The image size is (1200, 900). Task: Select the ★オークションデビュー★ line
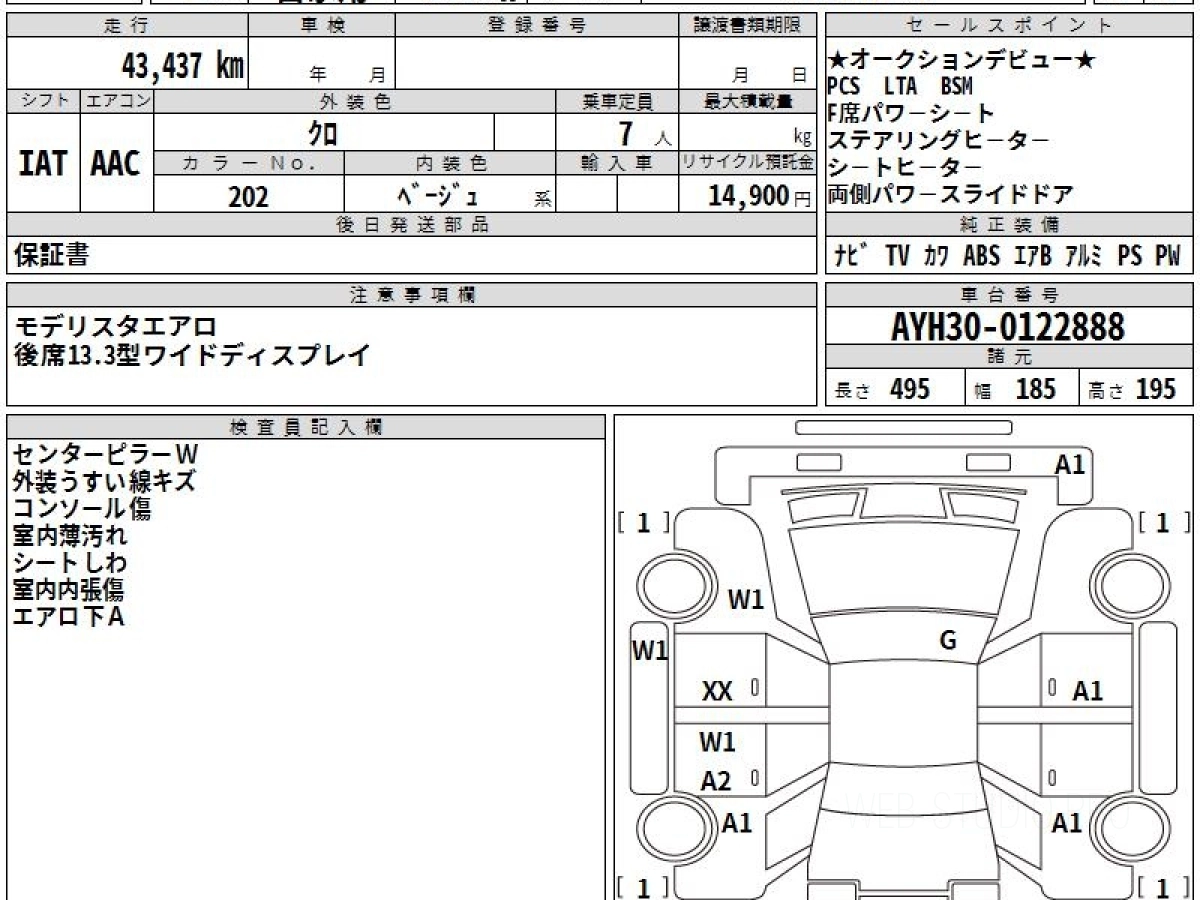point(962,60)
